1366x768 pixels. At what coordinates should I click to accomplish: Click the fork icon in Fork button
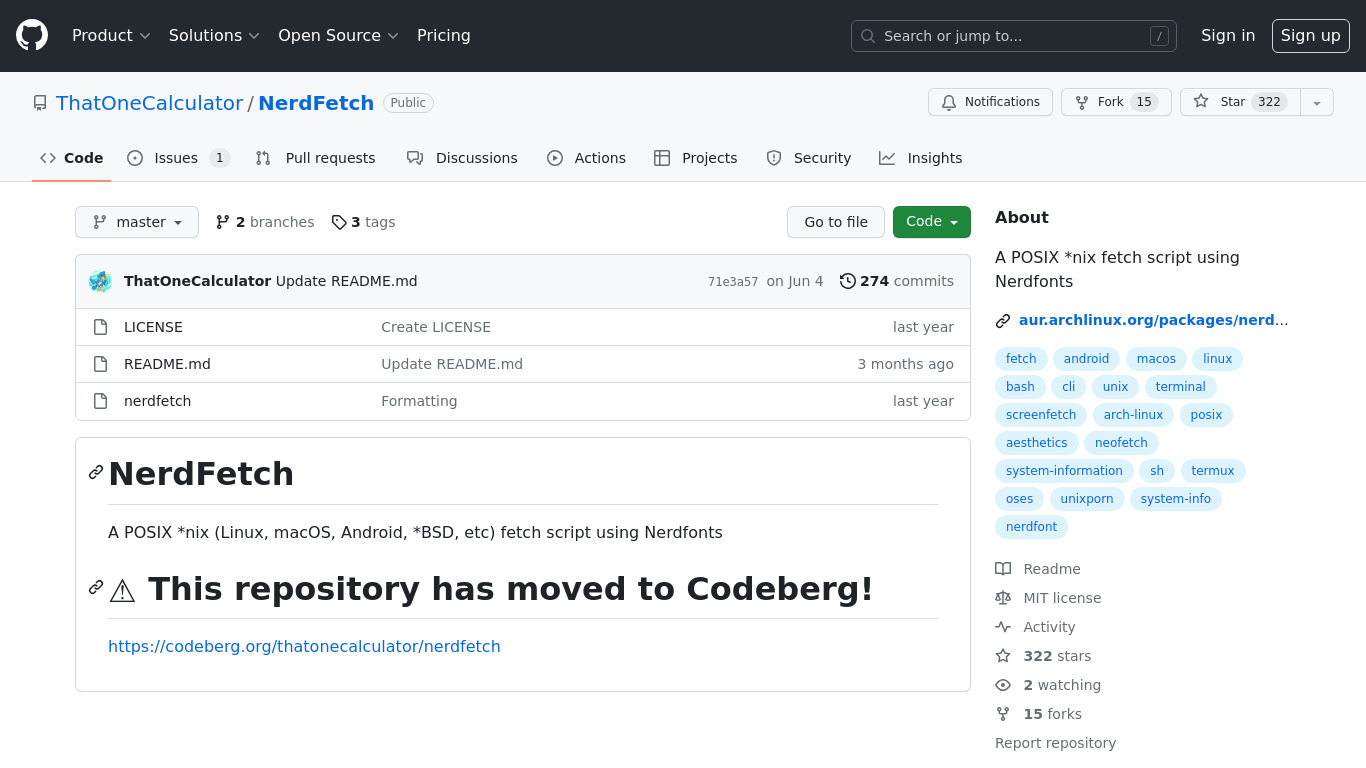point(1082,102)
